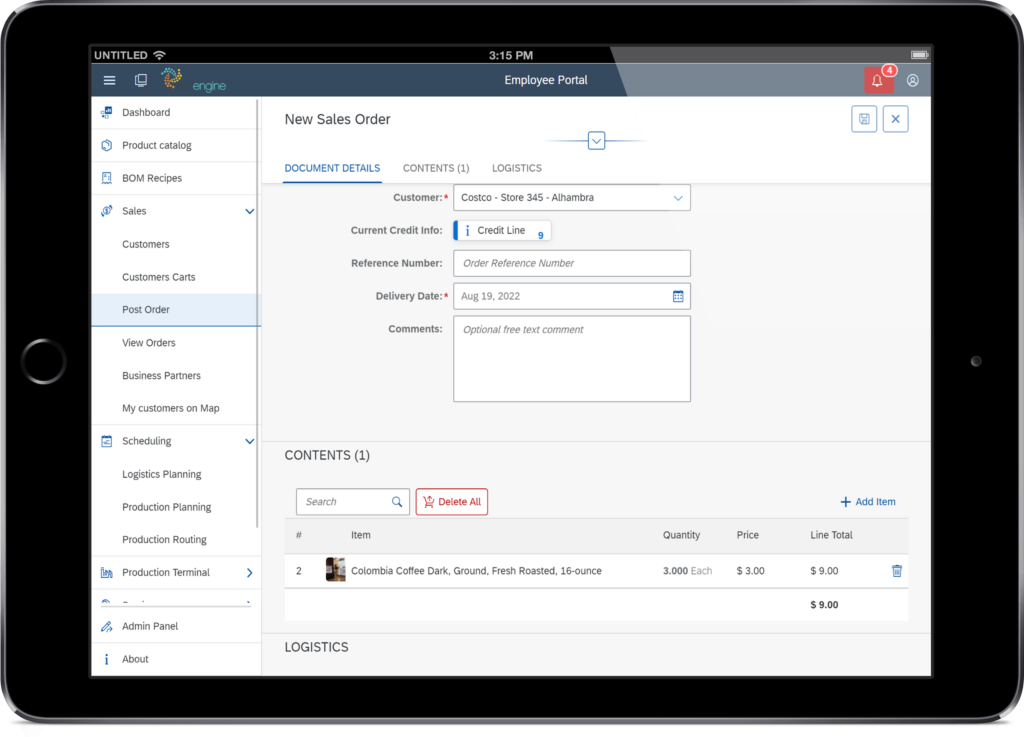
Task: Open the user profile icon
Action: click(912, 80)
